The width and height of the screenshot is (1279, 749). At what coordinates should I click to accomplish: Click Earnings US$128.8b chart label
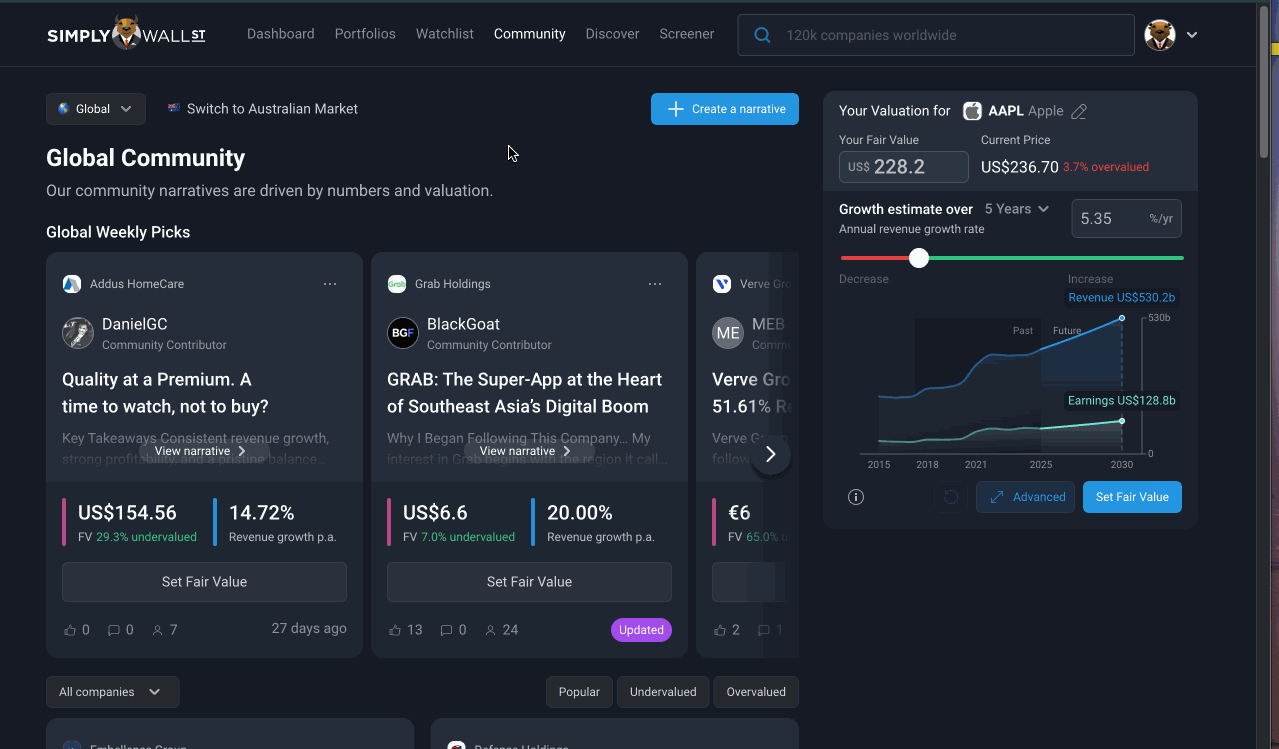[x=1122, y=401]
